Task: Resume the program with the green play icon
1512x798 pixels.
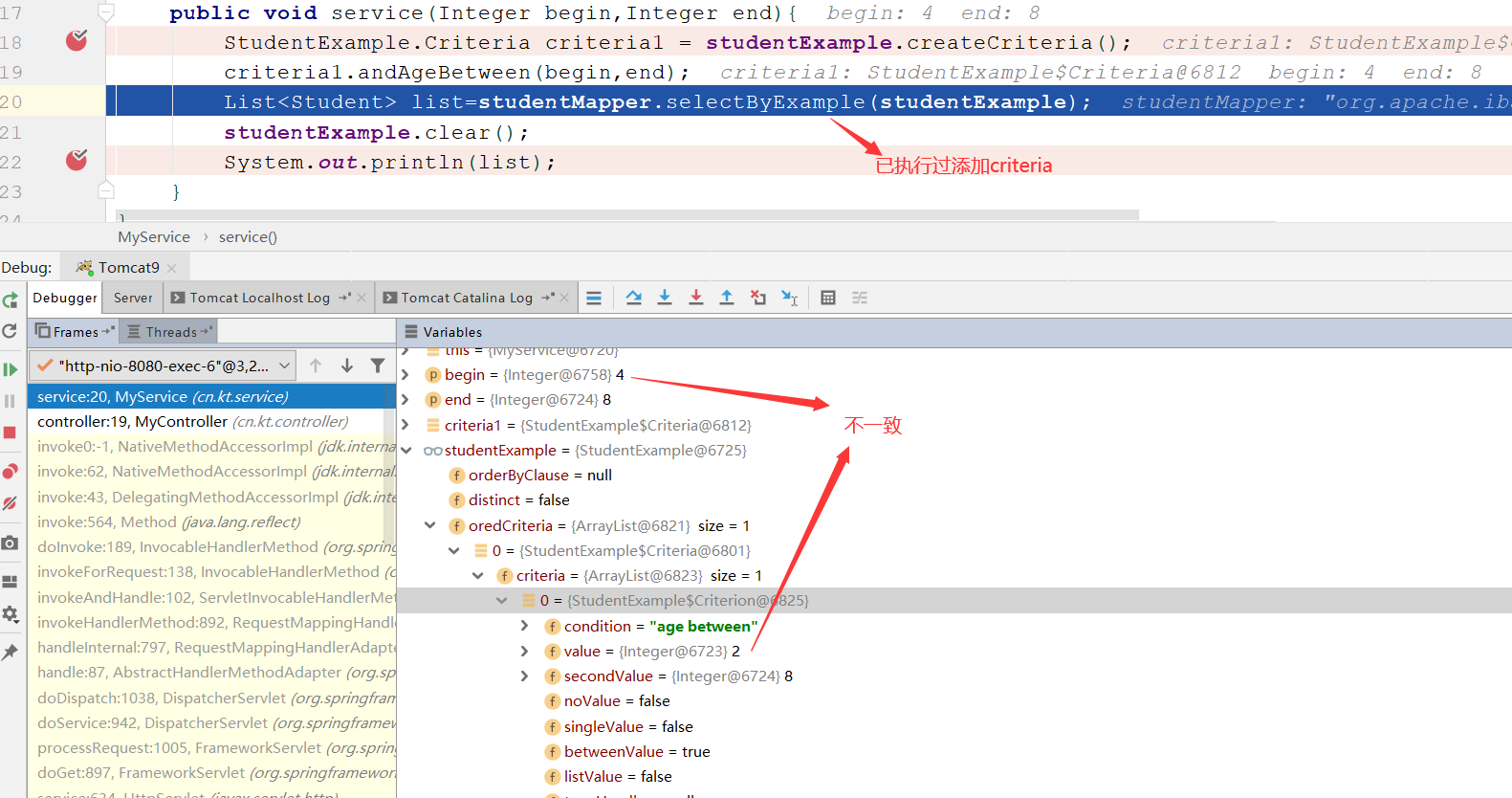Action: [x=11, y=369]
